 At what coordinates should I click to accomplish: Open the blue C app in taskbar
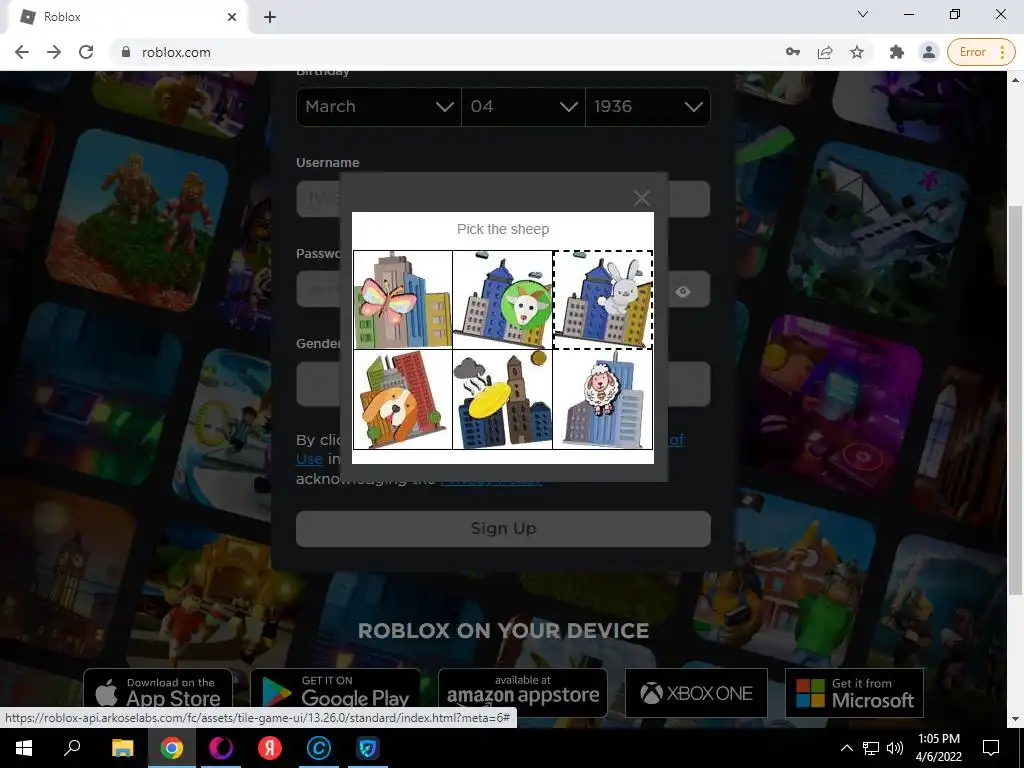coord(319,748)
